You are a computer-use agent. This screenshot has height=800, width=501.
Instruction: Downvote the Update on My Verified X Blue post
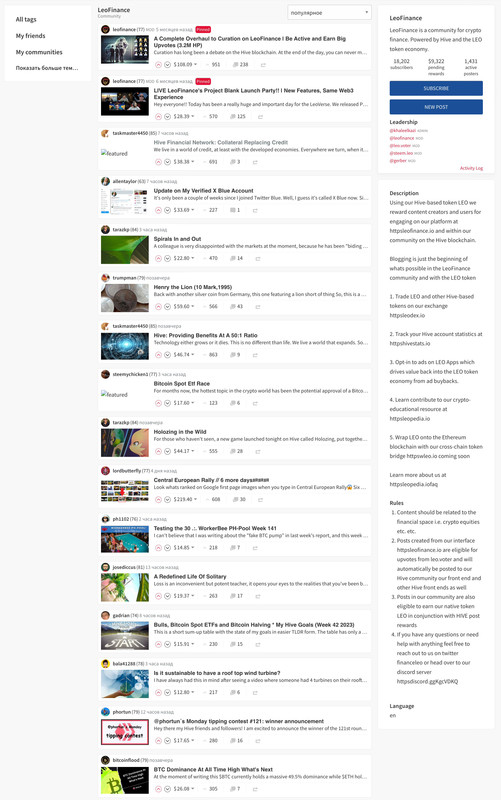167,210
